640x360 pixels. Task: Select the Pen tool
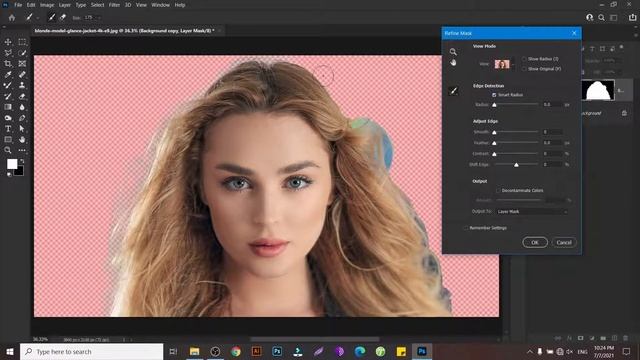coord(22,118)
